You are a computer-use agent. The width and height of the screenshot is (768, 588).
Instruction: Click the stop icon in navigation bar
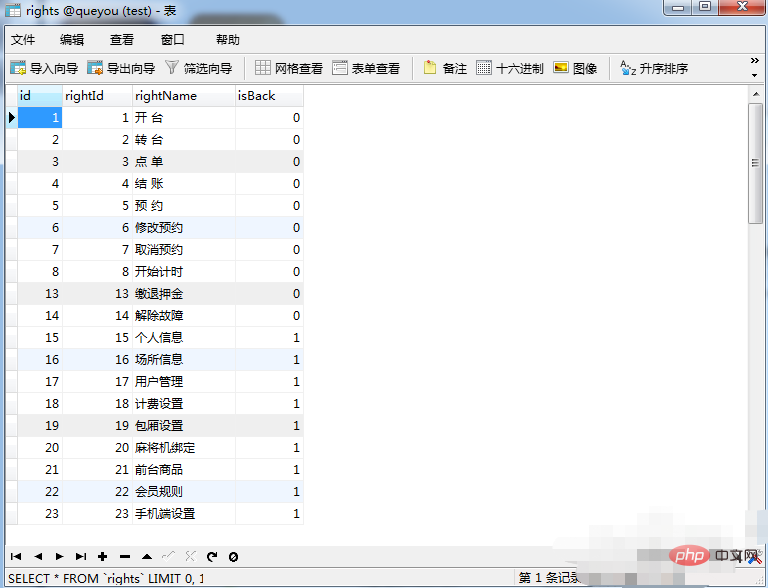[x=234, y=557]
